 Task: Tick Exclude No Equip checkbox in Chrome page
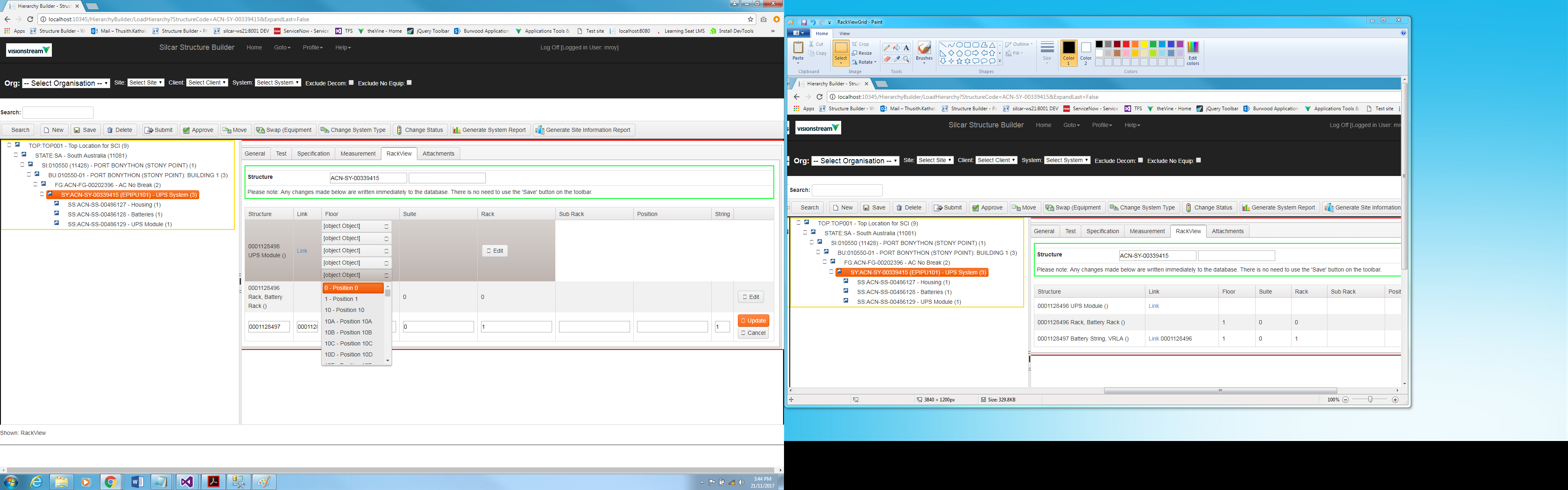[409, 83]
